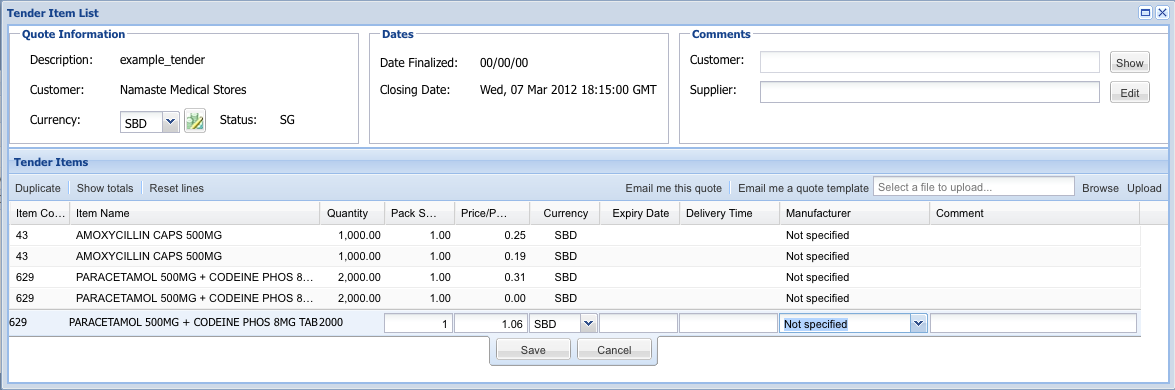
Task: Sort by Pack Size column header
Action: 420,213
